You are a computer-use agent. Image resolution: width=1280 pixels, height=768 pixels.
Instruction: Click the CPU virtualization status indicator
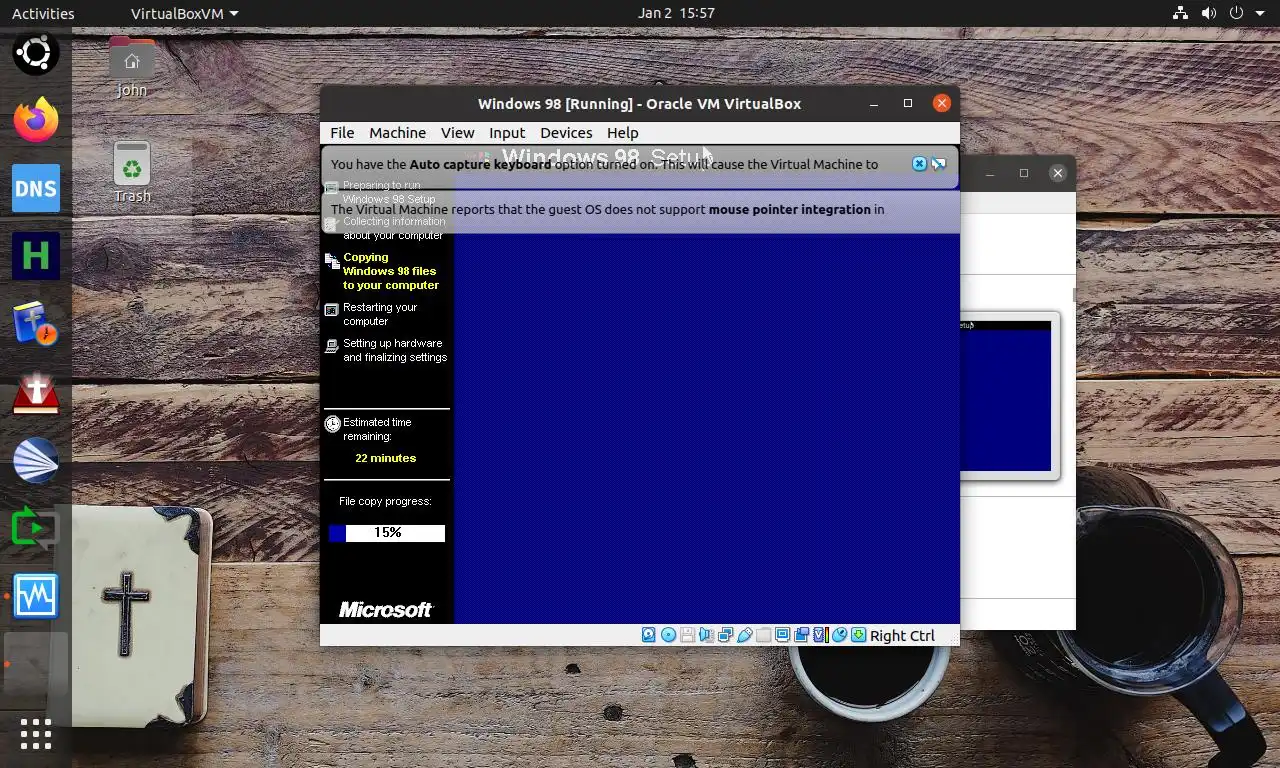click(821, 635)
